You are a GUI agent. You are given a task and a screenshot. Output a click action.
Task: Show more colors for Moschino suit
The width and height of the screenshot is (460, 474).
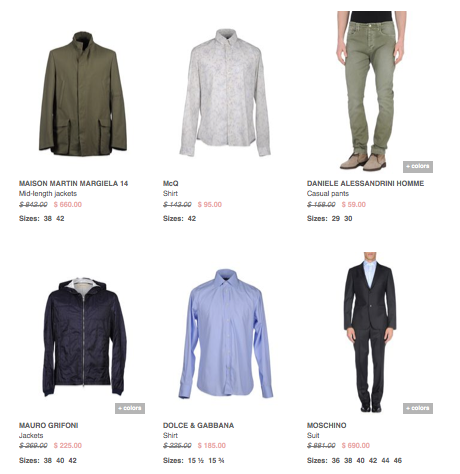(x=418, y=408)
